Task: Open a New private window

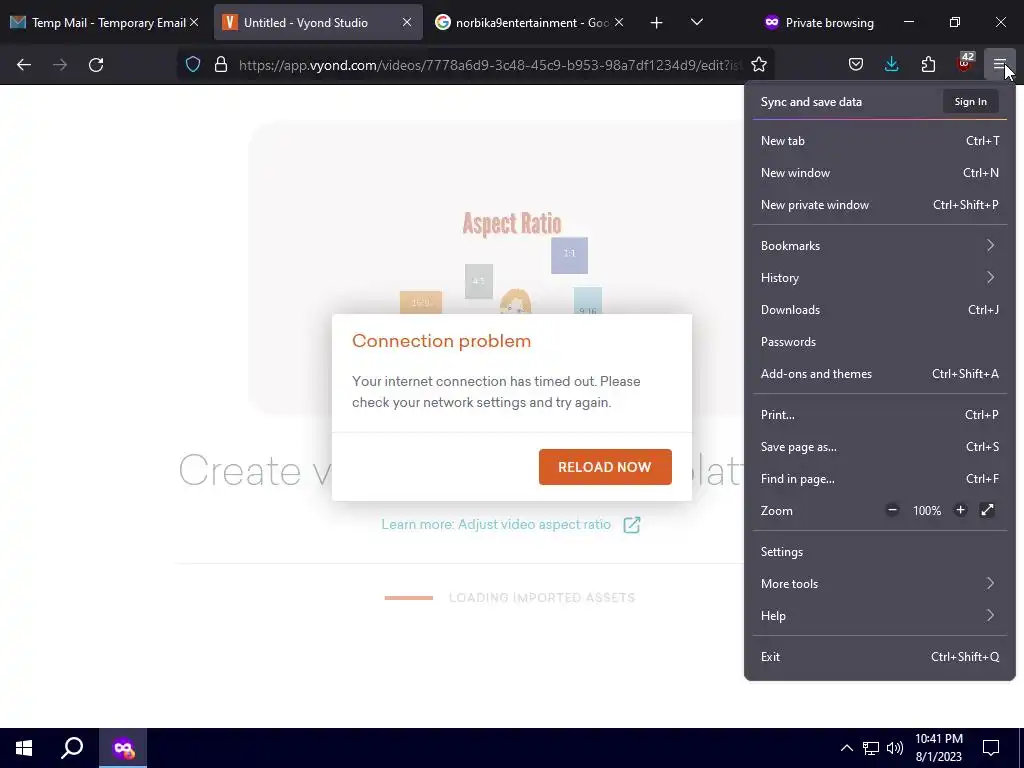Action: [880, 205]
